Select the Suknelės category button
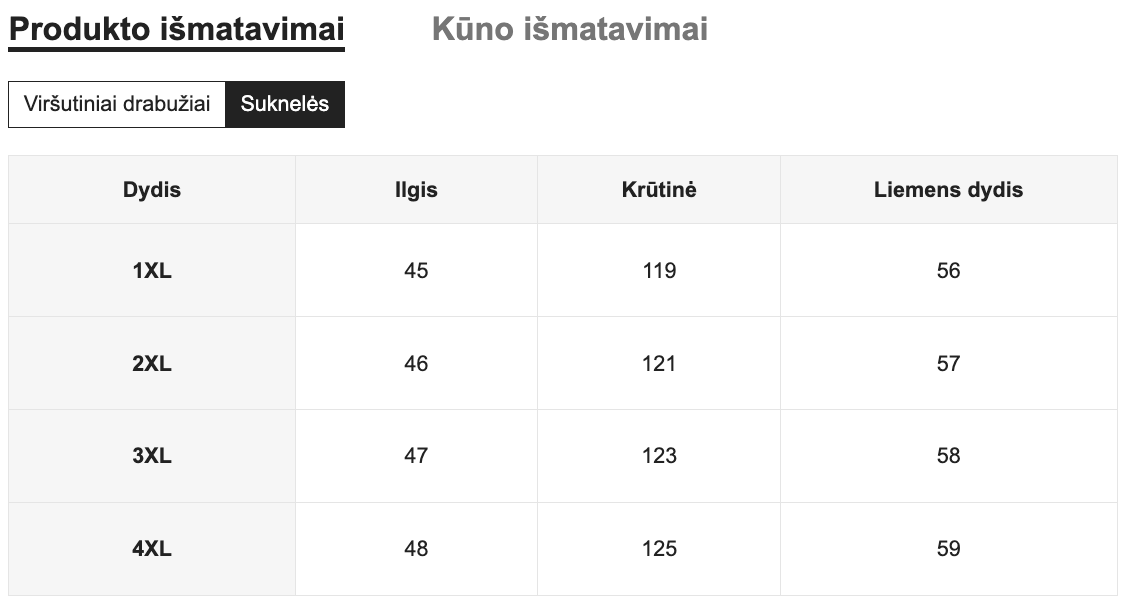This screenshot has width=1128, height=604. pyautogui.click(x=285, y=104)
